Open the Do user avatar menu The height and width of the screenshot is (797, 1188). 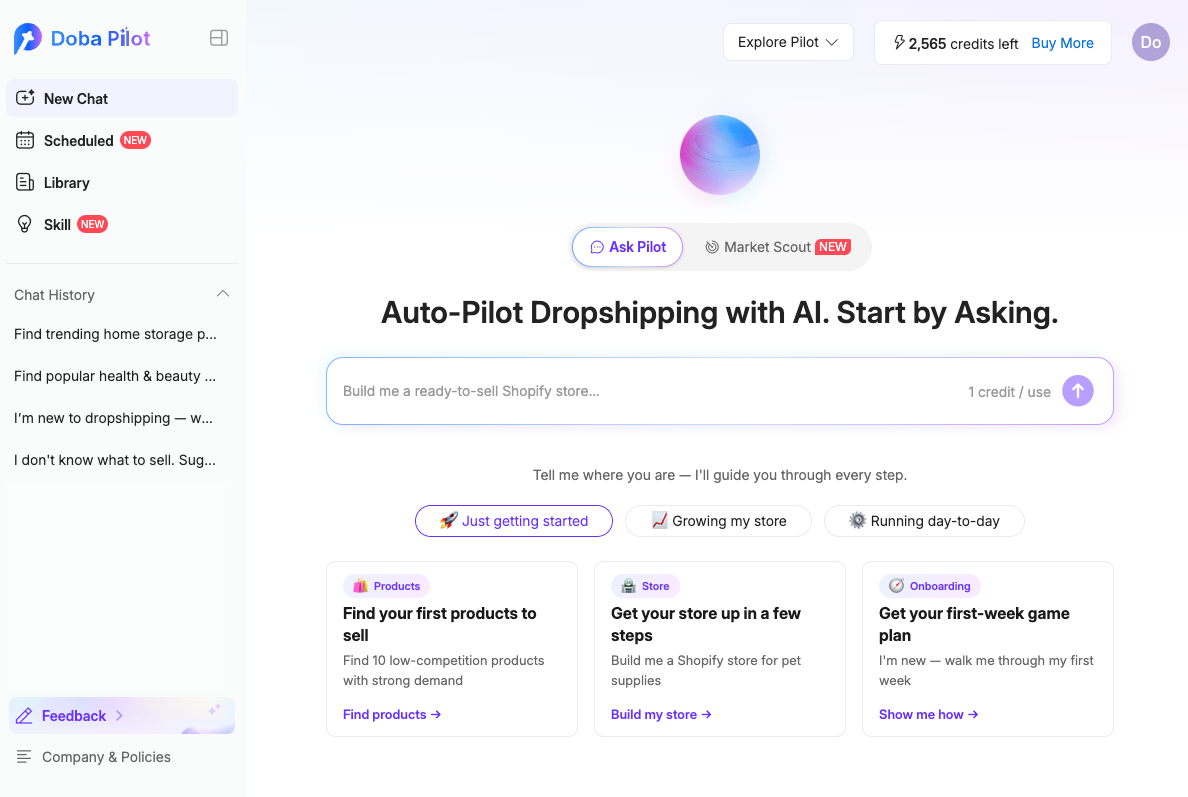tap(1150, 42)
